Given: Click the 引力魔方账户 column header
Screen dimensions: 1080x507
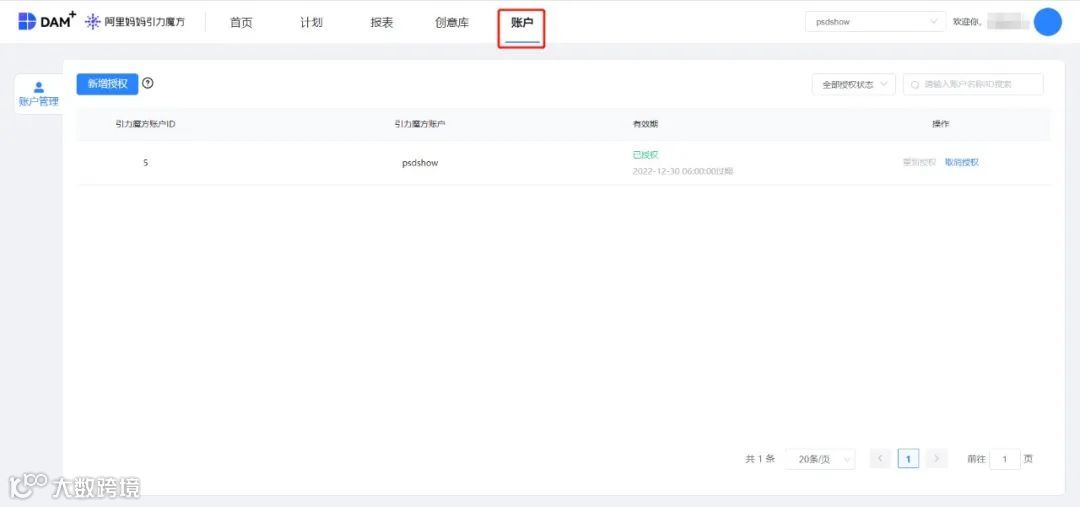Looking at the screenshot, I should 419,124.
